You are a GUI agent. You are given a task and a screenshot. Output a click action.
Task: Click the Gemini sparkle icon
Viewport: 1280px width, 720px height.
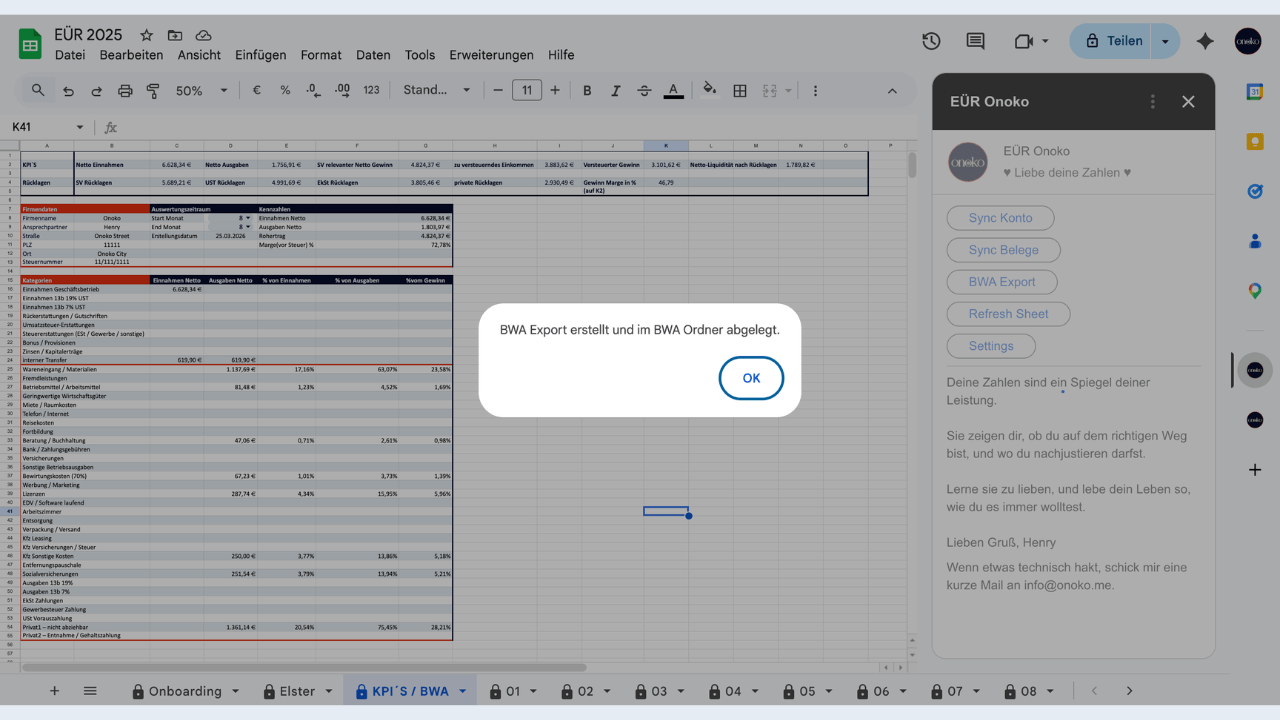(1205, 41)
